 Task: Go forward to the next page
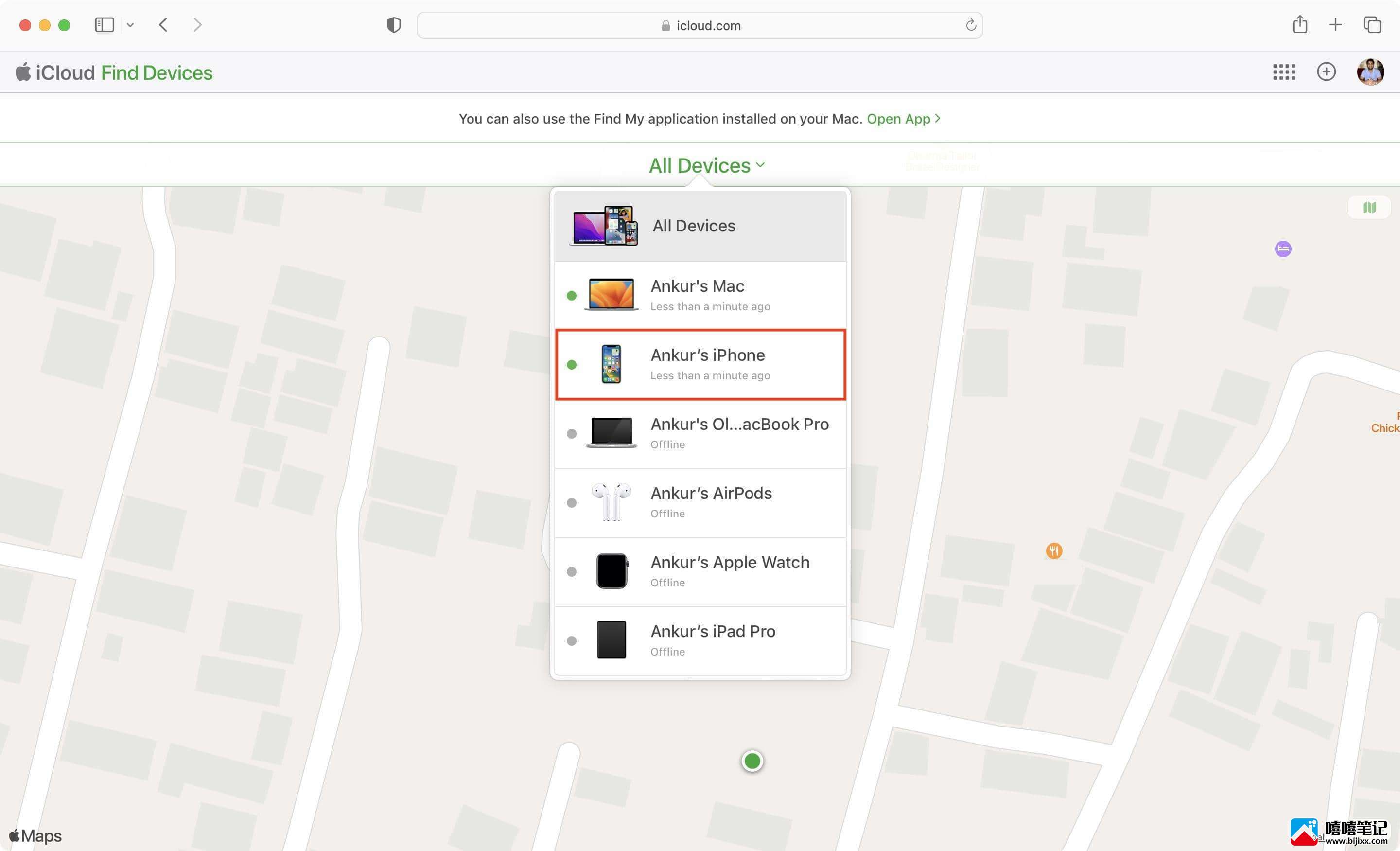click(x=197, y=25)
